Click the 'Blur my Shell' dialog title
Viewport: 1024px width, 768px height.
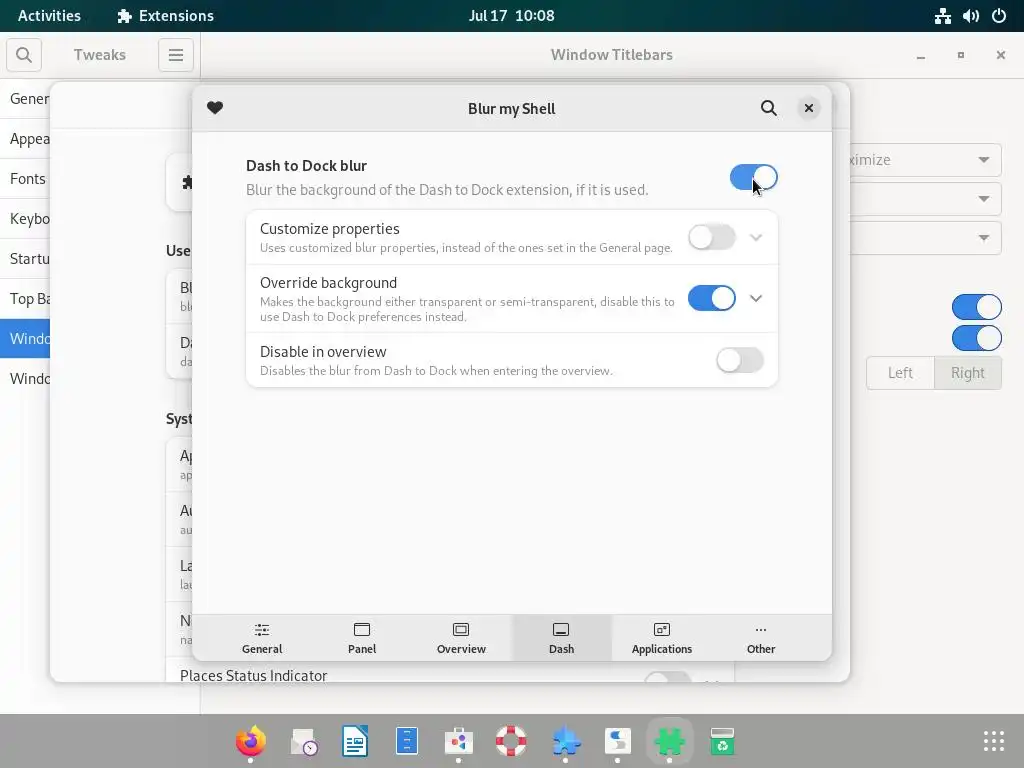tap(511, 108)
